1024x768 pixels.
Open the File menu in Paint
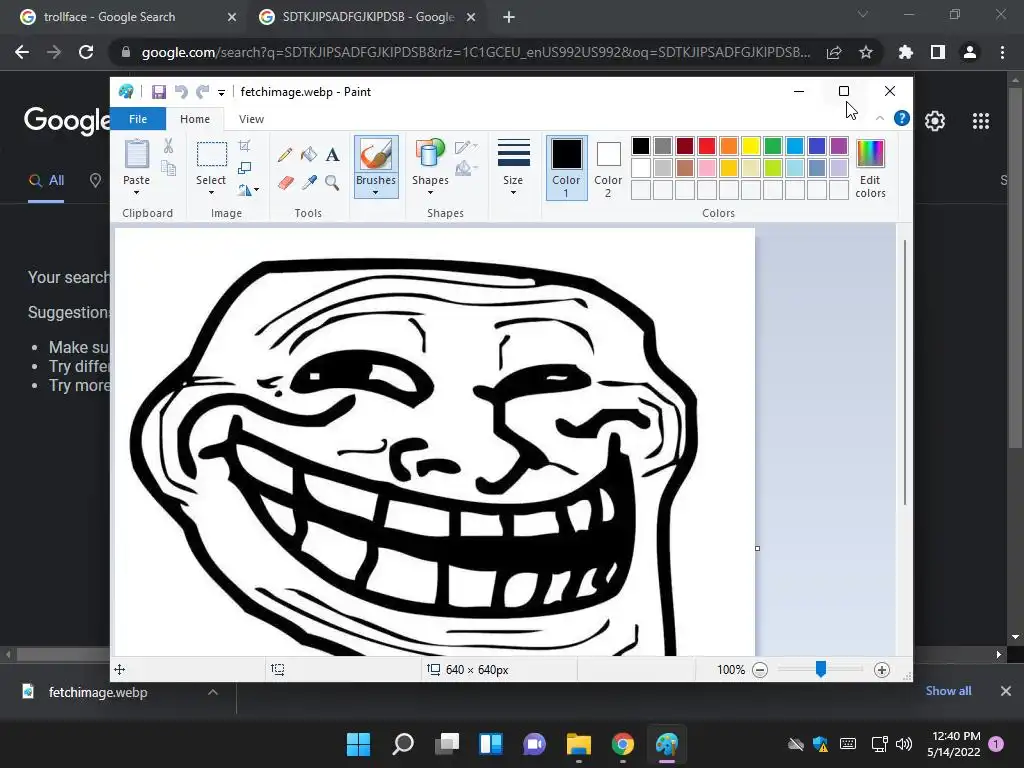click(138, 119)
